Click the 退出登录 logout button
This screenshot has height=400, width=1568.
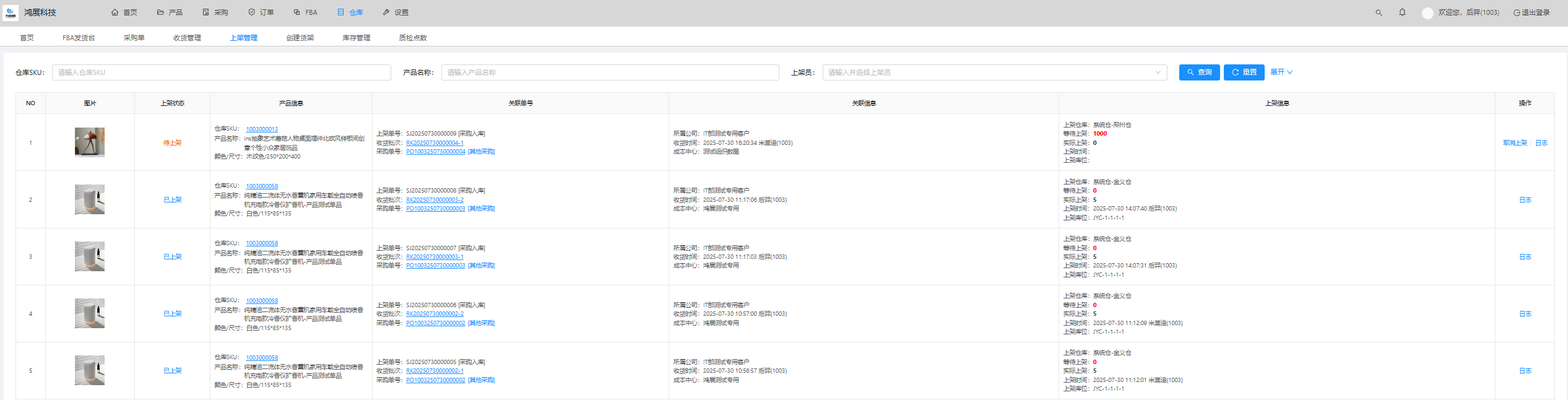point(1531,12)
